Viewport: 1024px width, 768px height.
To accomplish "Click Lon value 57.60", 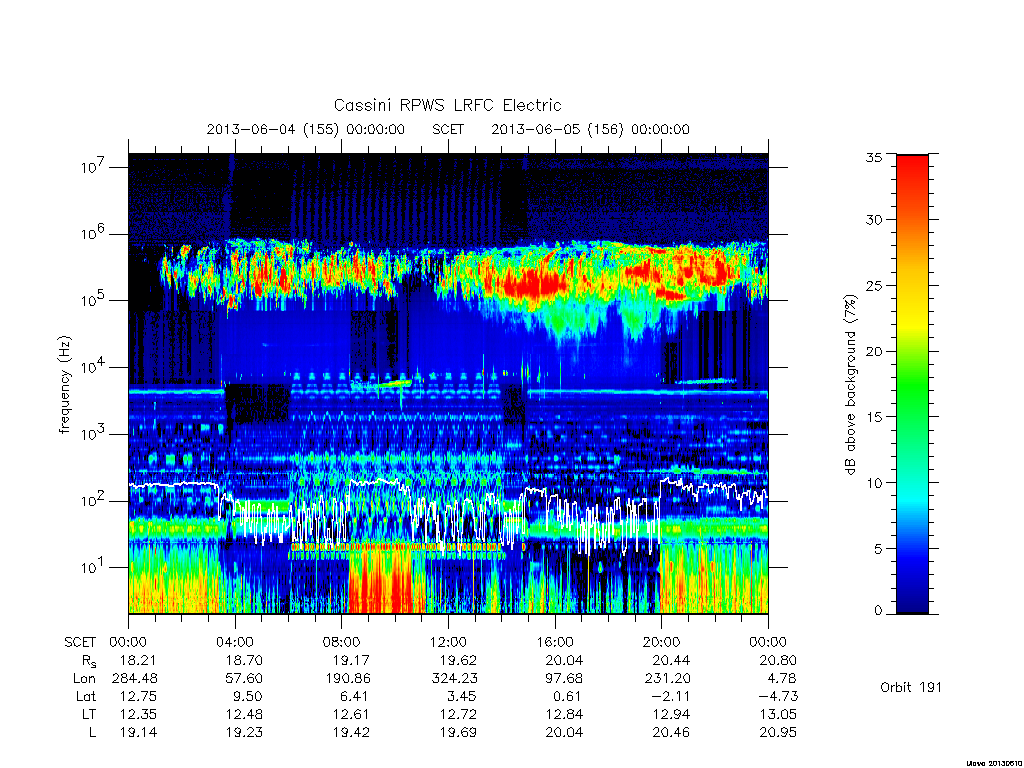I will 244,679.
